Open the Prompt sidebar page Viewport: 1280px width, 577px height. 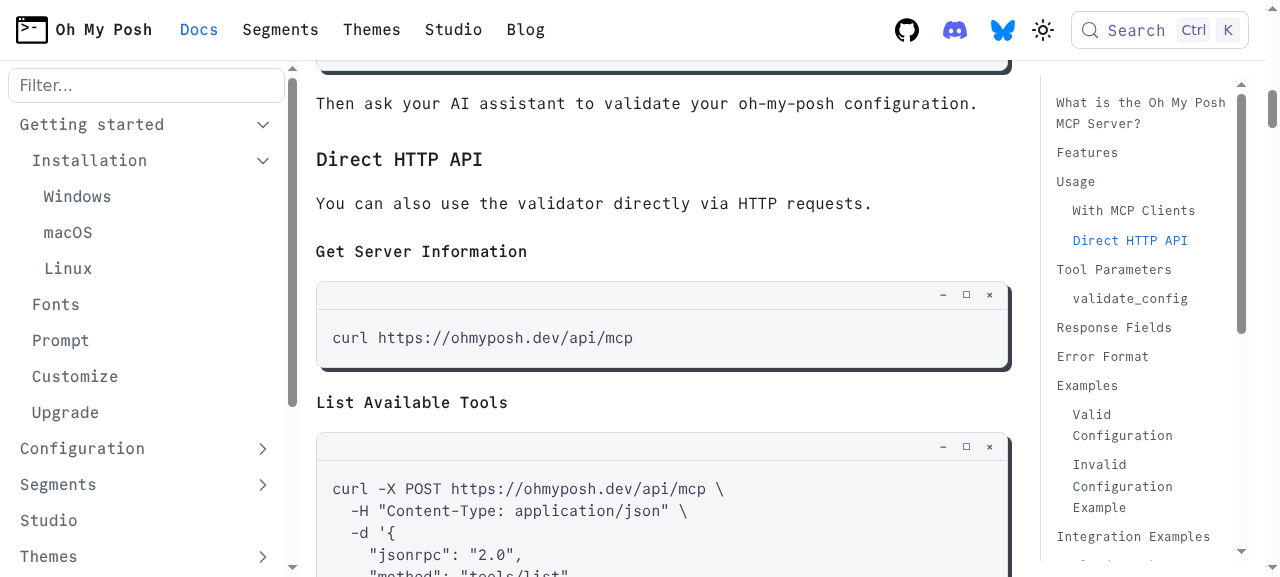tap(61, 341)
